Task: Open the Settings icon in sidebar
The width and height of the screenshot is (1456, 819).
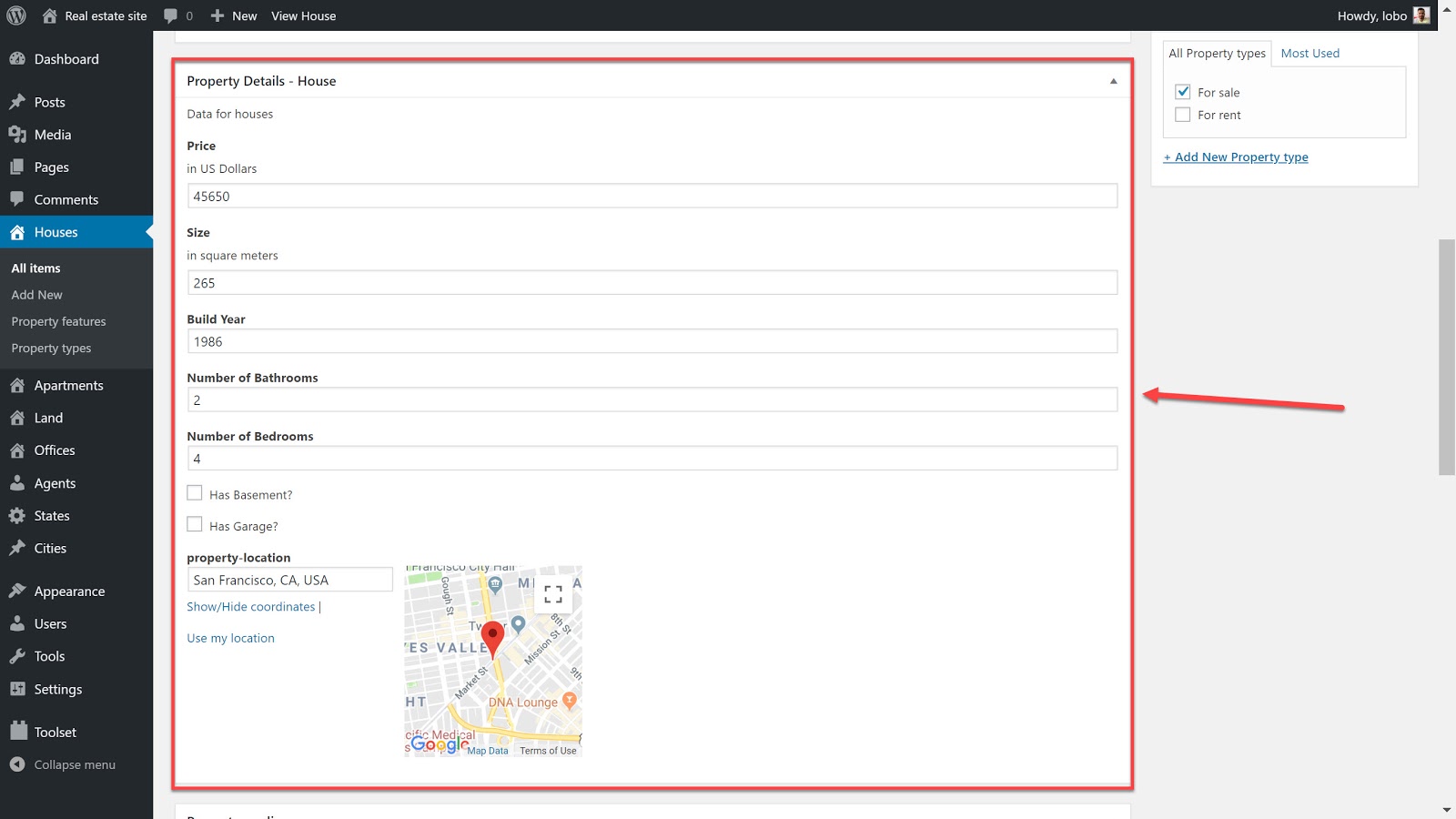Action: click(17, 689)
